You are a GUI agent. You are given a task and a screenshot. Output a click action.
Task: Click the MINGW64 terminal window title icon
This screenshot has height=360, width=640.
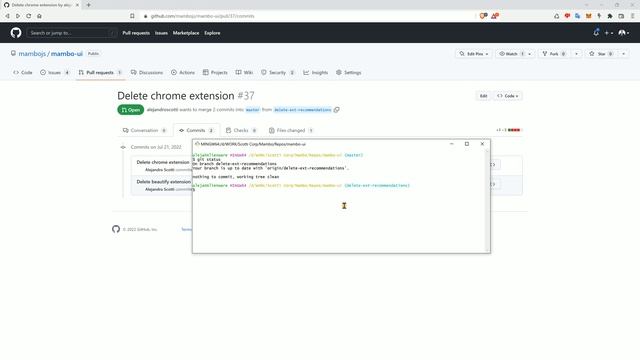pyautogui.click(x=197, y=144)
